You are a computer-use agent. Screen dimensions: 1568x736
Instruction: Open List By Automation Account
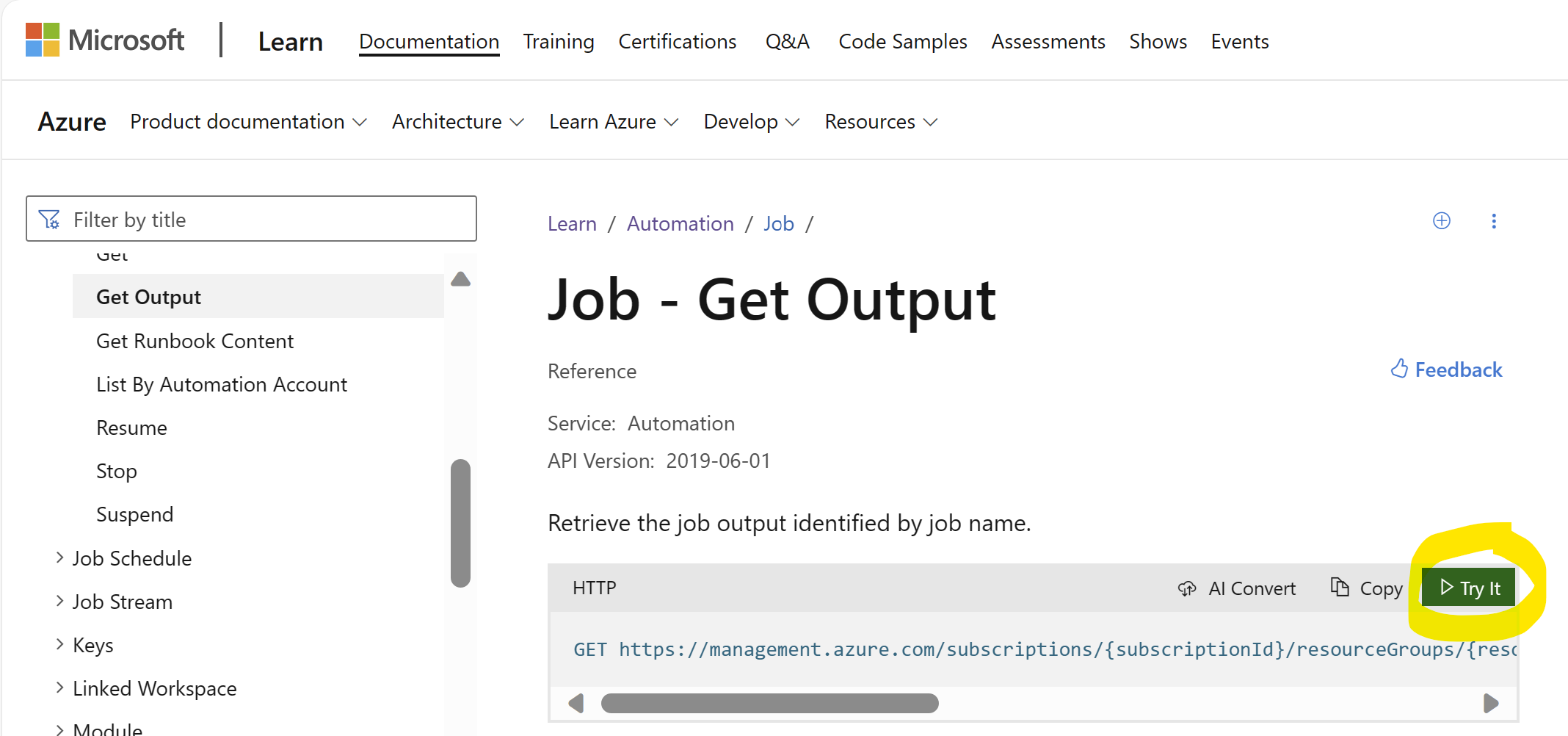tap(222, 384)
